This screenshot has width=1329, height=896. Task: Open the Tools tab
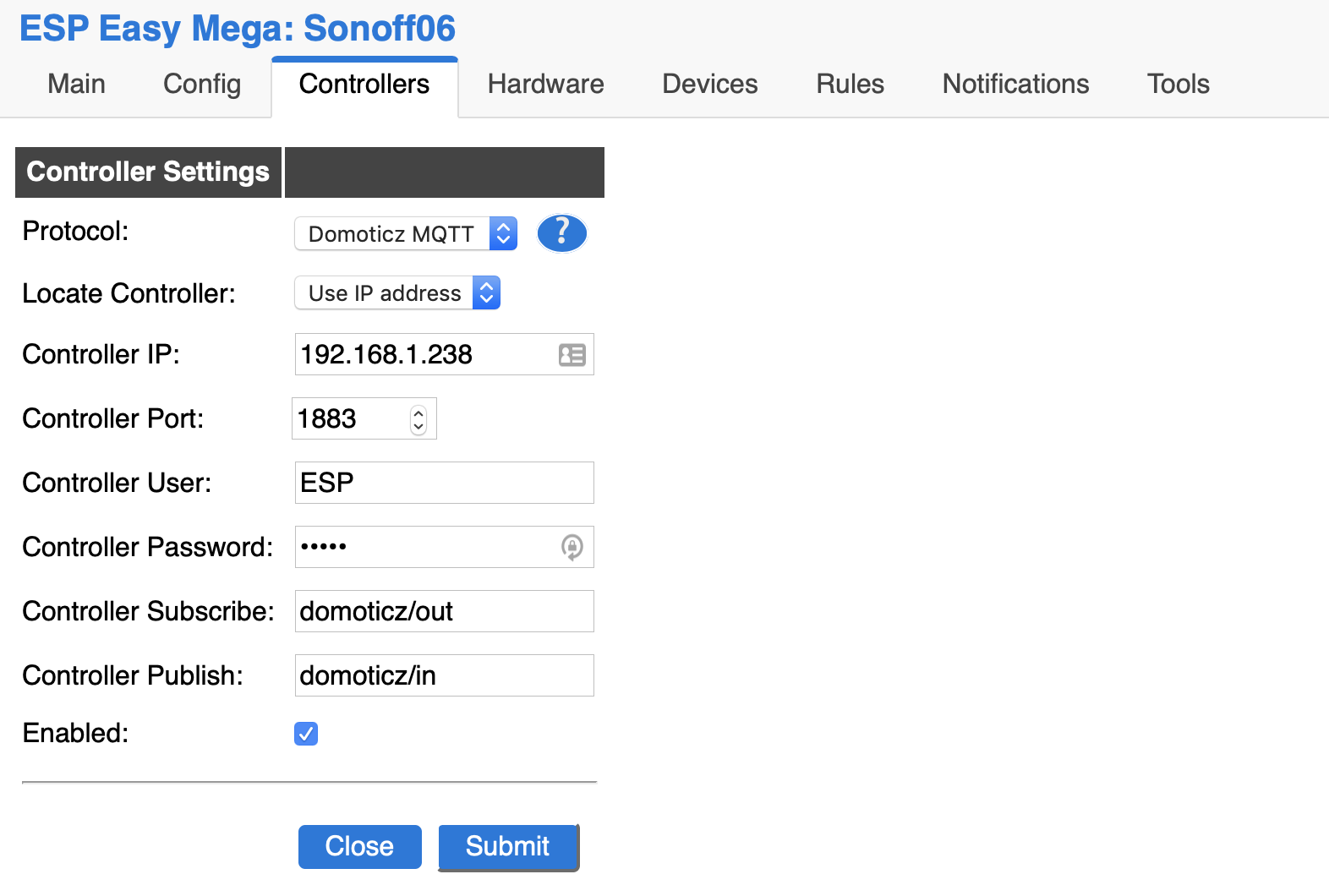click(x=1179, y=85)
